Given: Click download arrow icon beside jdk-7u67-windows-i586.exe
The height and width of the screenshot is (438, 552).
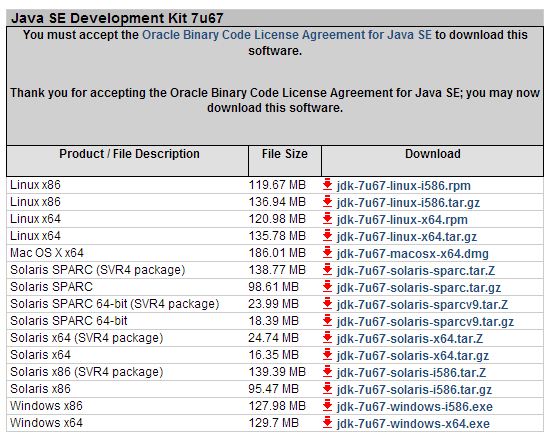Looking at the screenshot, I should point(327,406).
